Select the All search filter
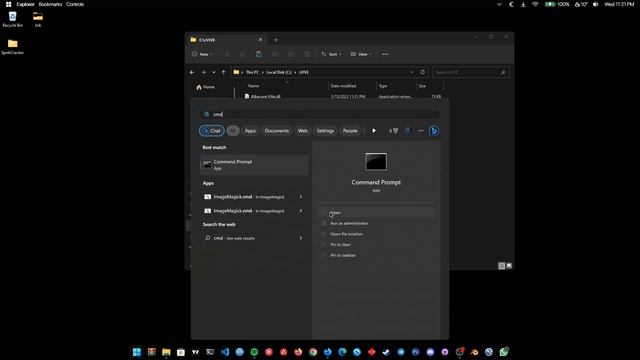 click(233, 131)
